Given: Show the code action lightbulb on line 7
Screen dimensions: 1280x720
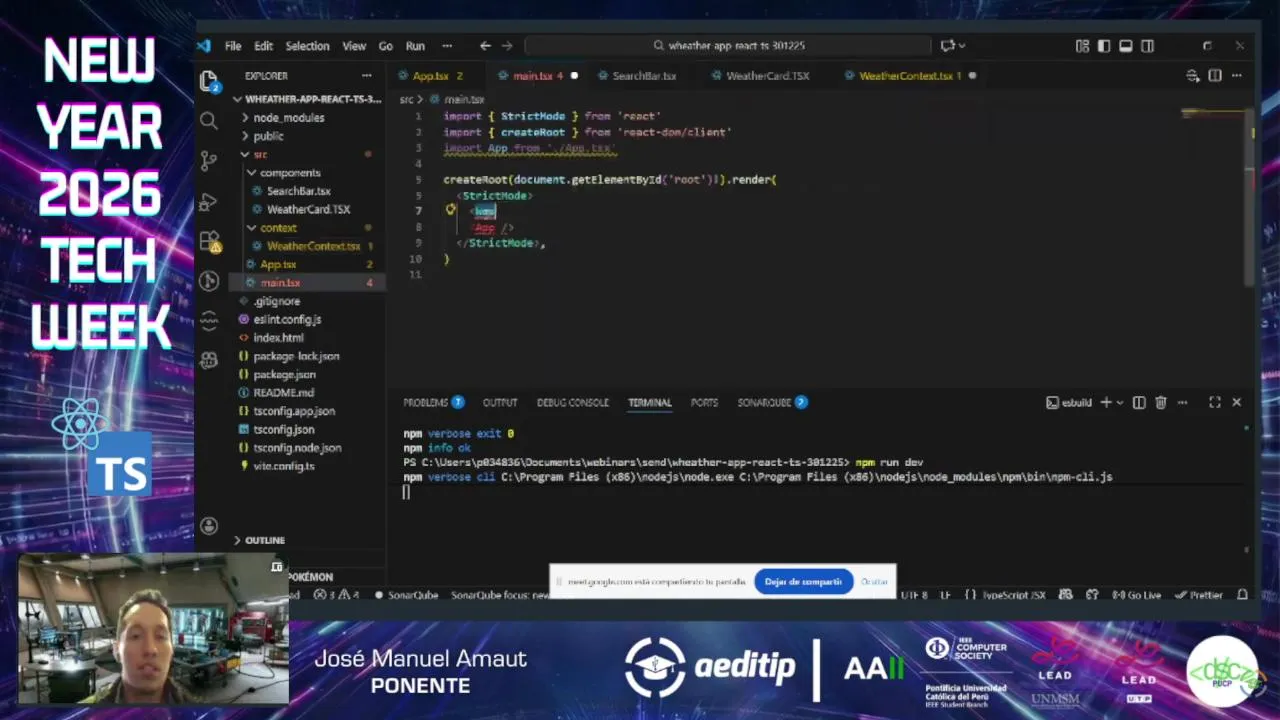Looking at the screenshot, I should pyautogui.click(x=451, y=210).
